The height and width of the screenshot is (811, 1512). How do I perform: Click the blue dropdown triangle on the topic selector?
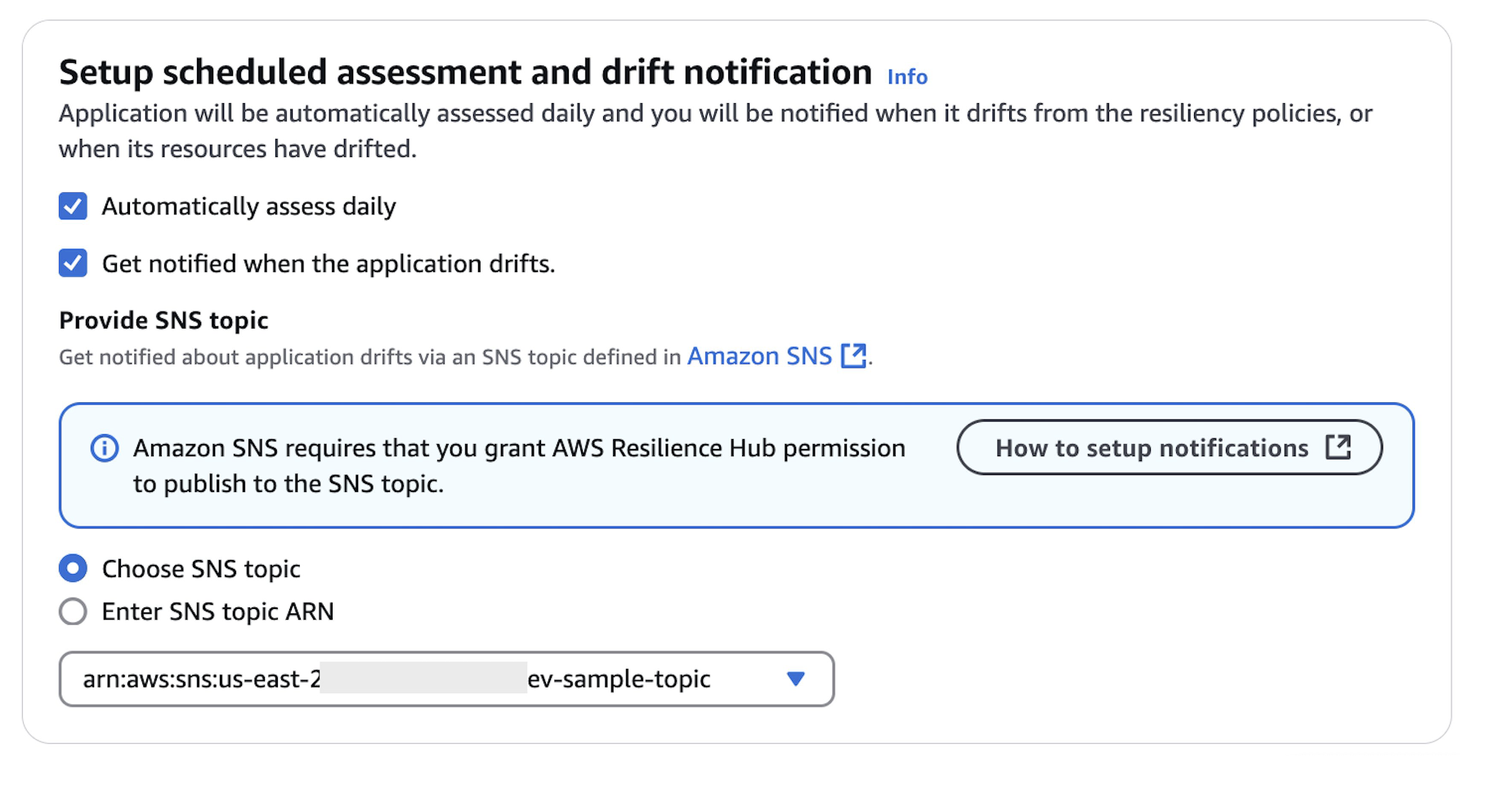tap(794, 679)
